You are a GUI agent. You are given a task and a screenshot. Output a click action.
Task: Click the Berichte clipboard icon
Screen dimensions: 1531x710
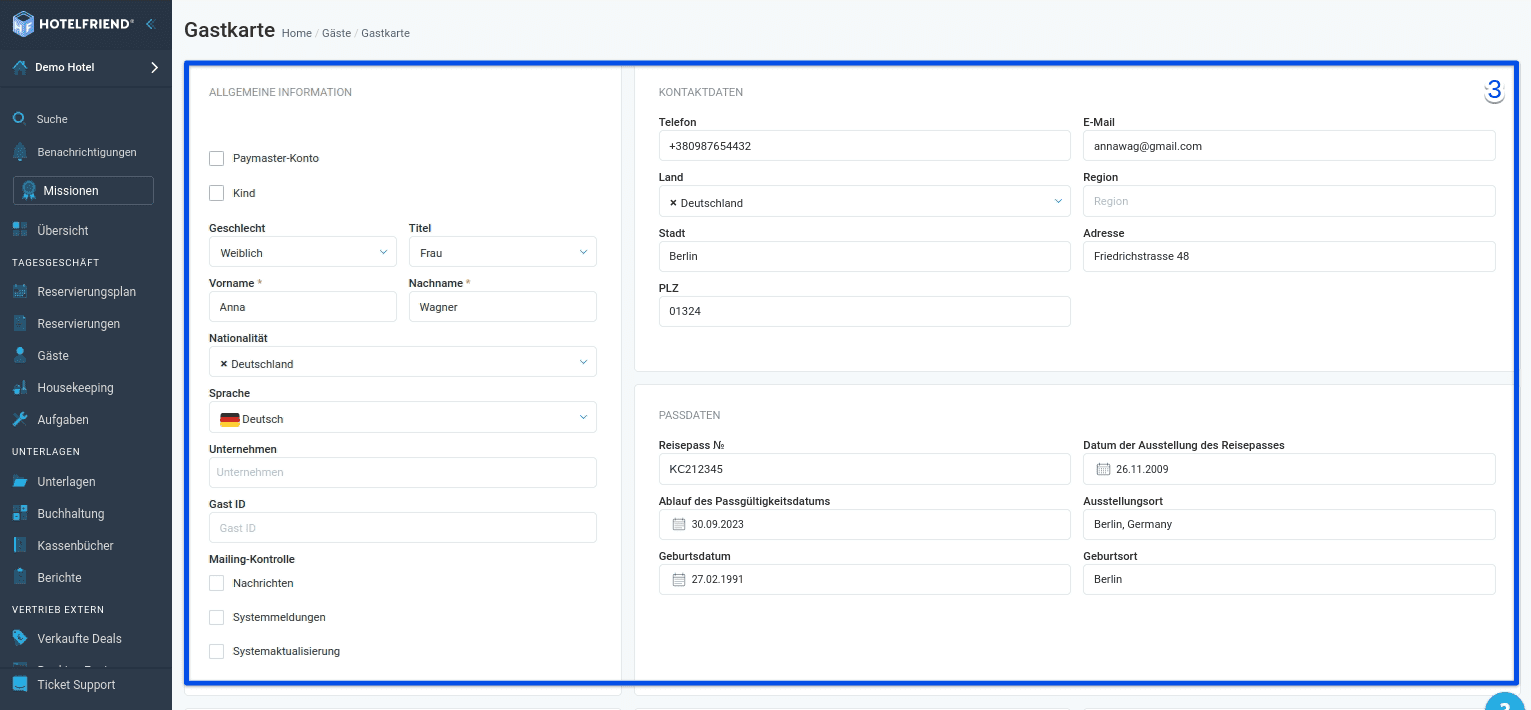point(19,577)
